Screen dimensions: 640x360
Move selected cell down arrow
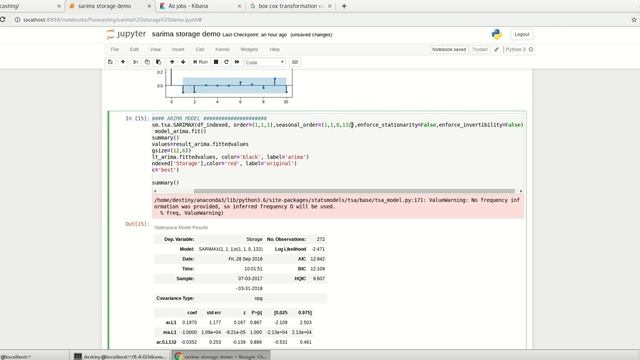click(183, 62)
